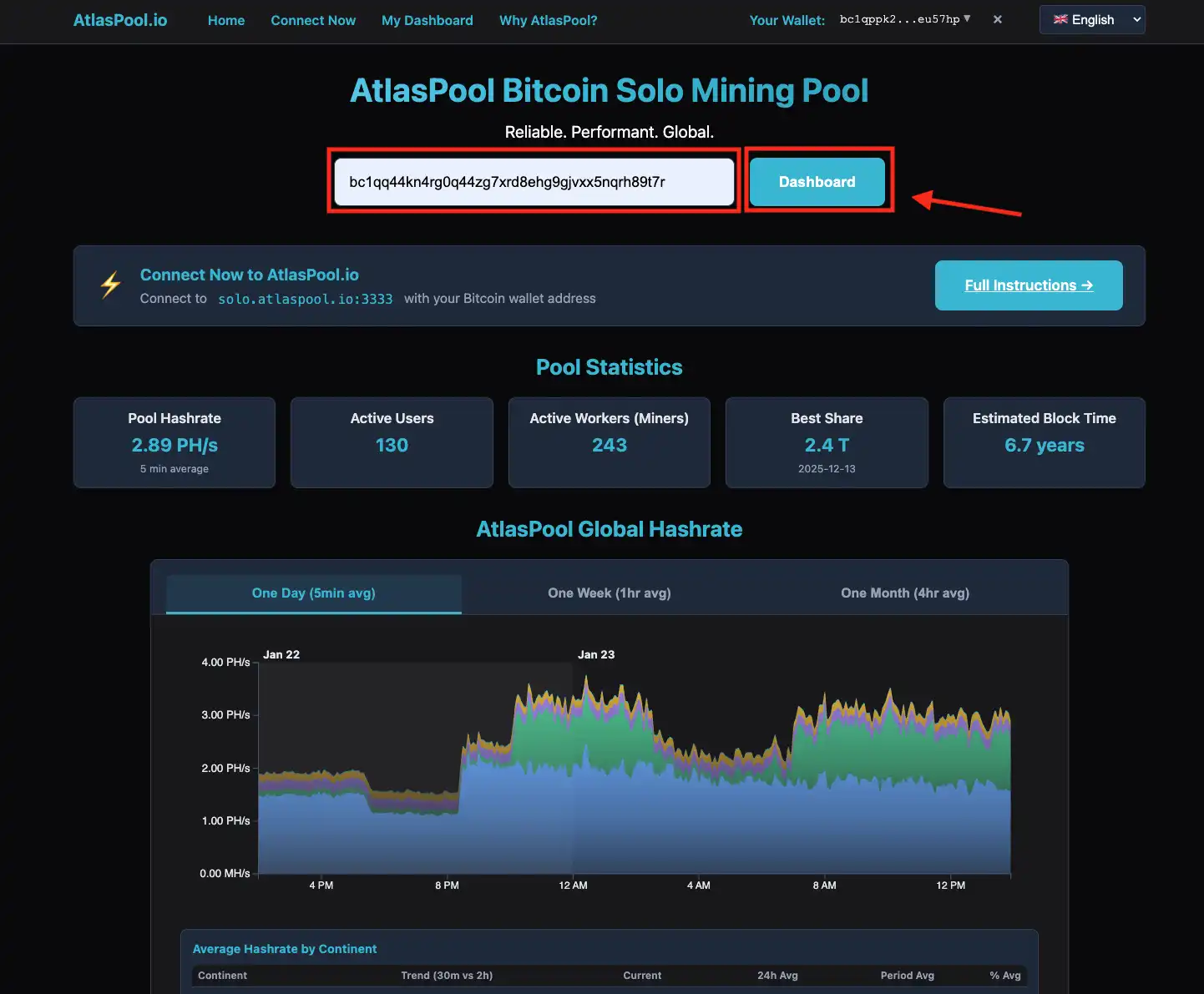Click the lightning bolt icon
The height and width of the screenshot is (994, 1204).
pos(110,285)
